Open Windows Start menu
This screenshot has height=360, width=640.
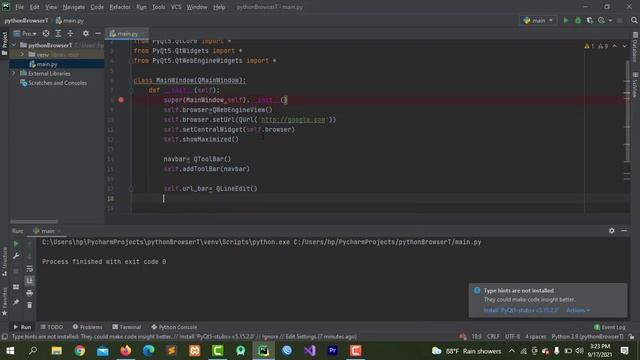pyautogui.click(x=10, y=351)
